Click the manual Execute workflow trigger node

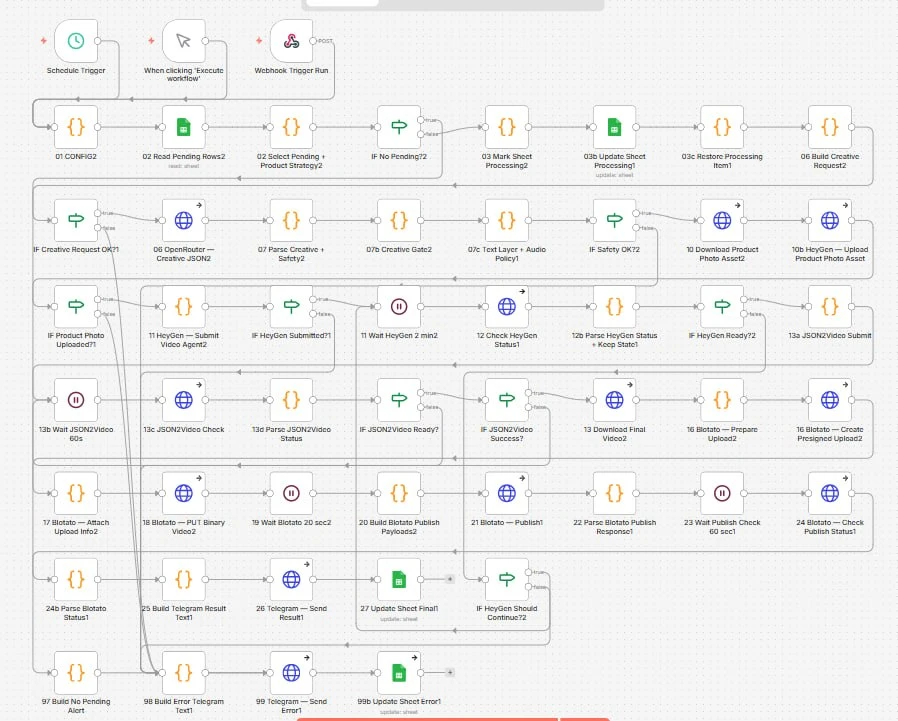pos(183,41)
